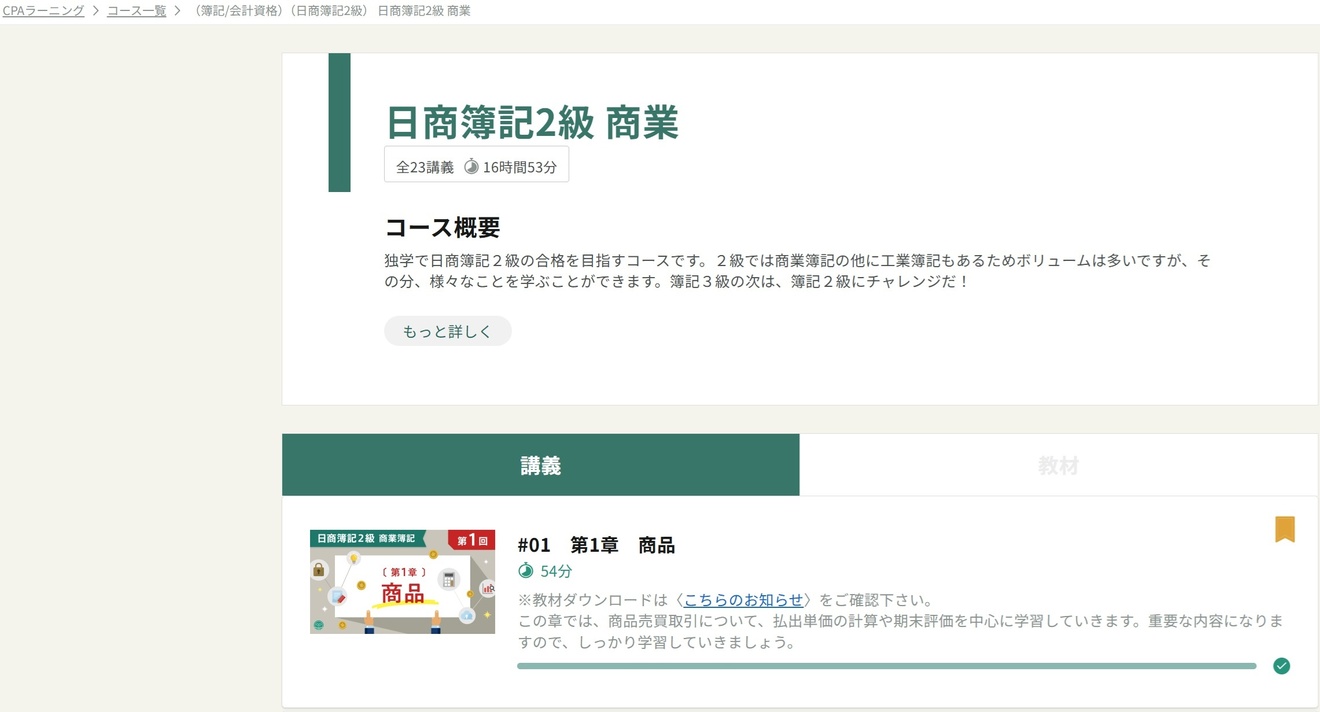Click the clock icon beside 16時間53分

tap(471, 167)
